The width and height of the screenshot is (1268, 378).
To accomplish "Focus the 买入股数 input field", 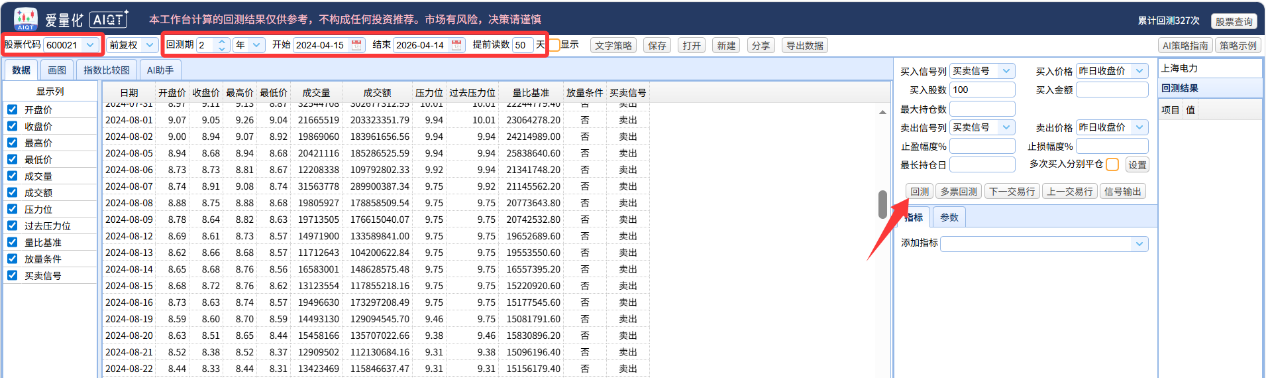I will 982,90.
